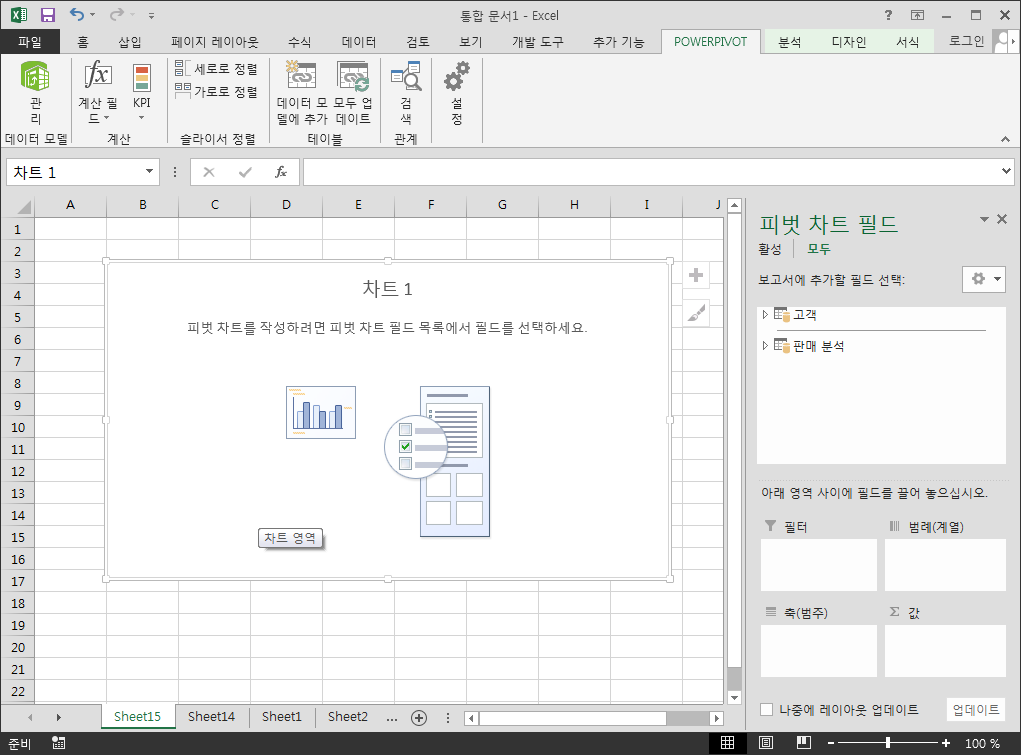Collapse the ribbon with the chevron arrow
Viewport: 1021px width, 755px height.
[x=1005, y=139]
